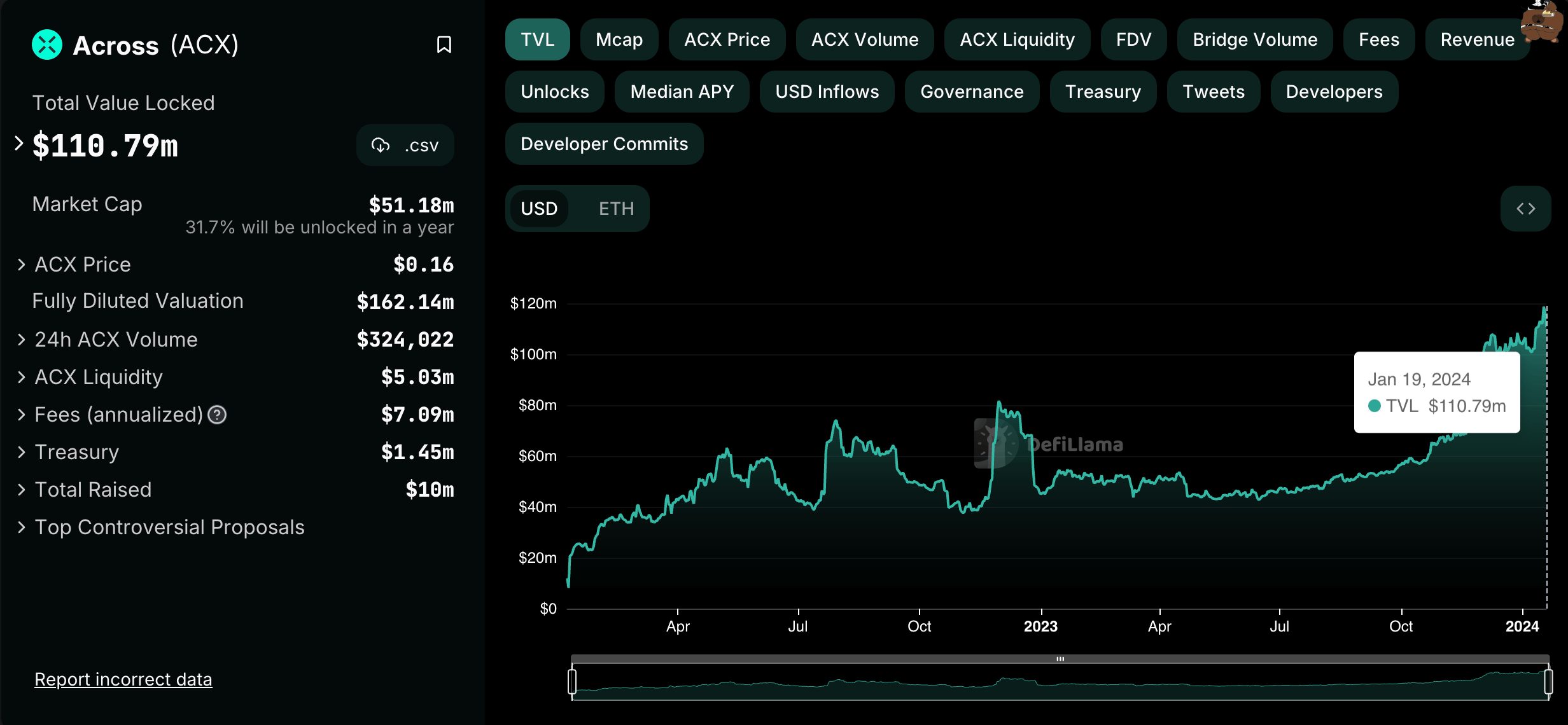Click the USD denomination button
1568x725 pixels.
pyautogui.click(x=538, y=209)
